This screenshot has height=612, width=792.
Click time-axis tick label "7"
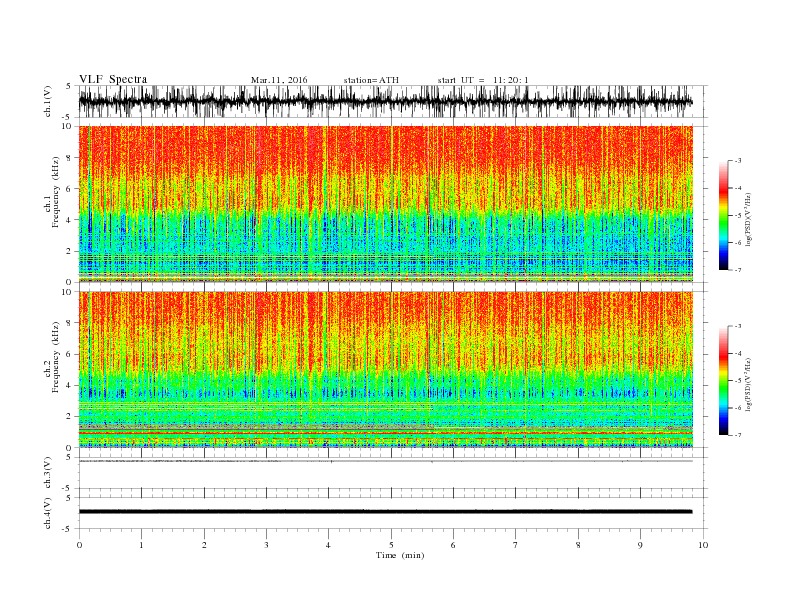coord(516,545)
